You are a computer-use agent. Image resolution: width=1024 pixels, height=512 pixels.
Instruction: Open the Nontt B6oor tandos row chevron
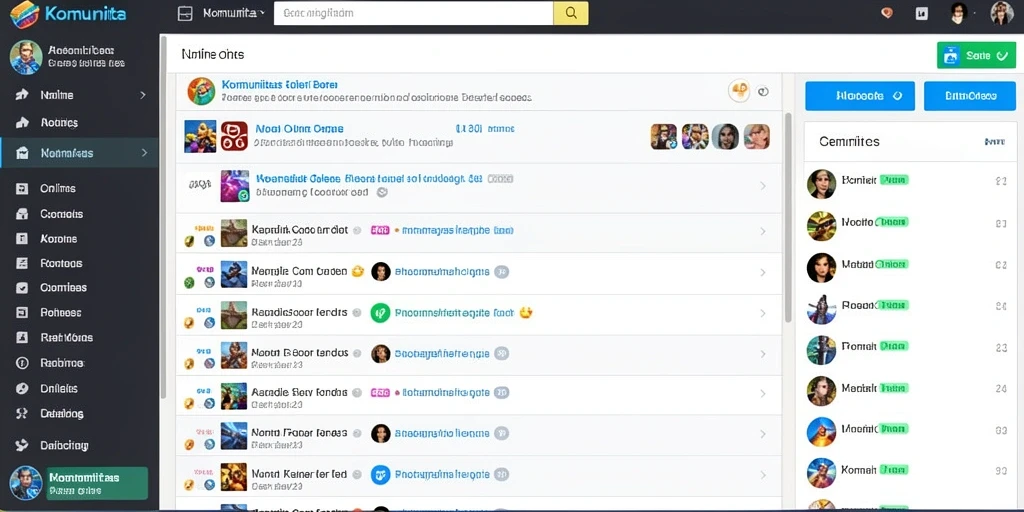tap(763, 354)
